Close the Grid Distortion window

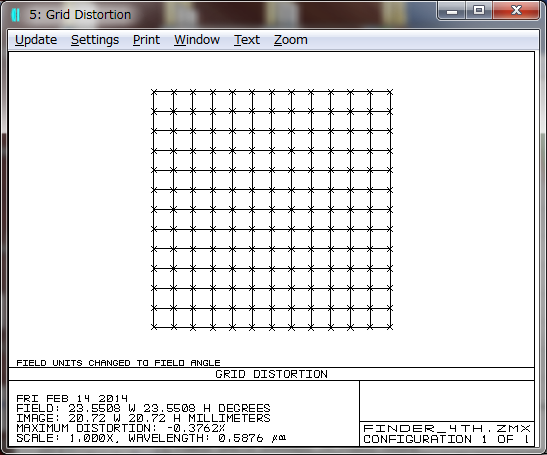[516, 10]
